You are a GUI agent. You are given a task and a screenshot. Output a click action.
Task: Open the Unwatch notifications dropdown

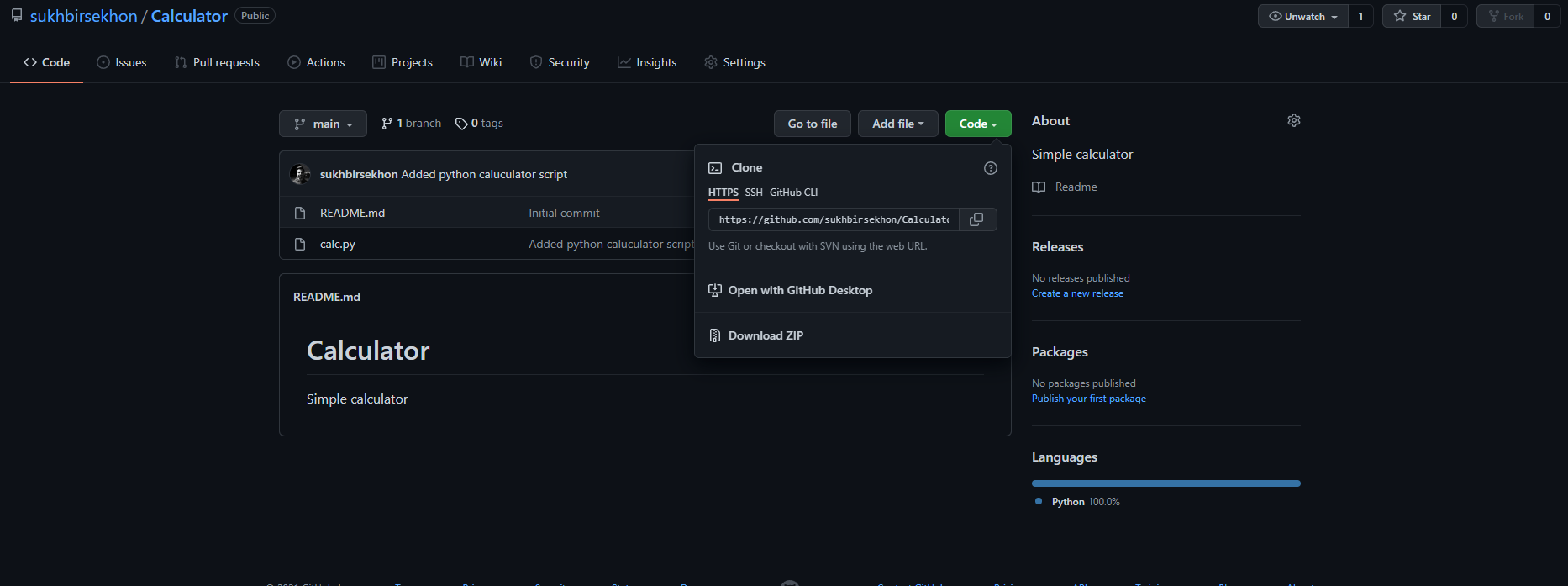pyautogui.click(x=1303, y=16)
